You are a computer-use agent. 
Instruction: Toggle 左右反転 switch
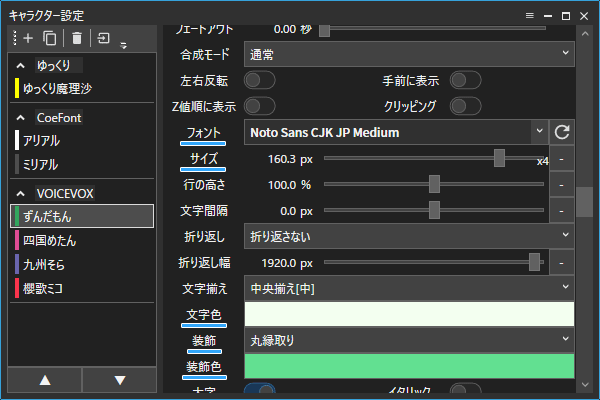(x=260, y=80)
